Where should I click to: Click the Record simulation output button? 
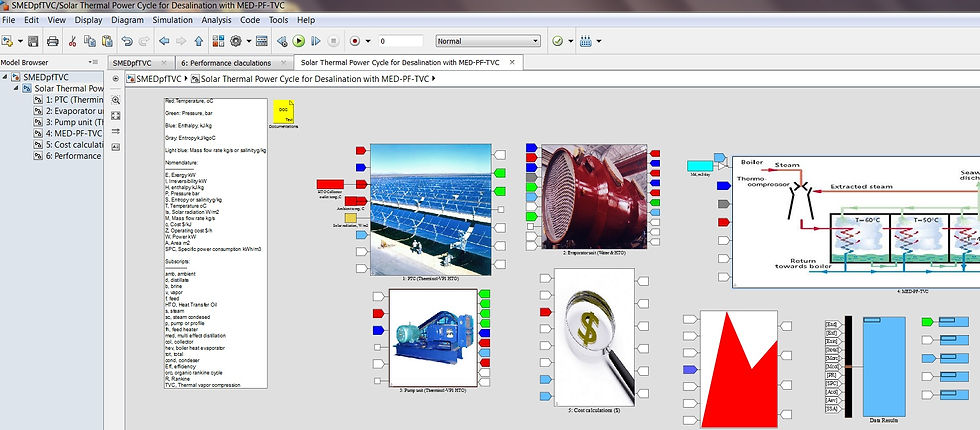[354, 41]
